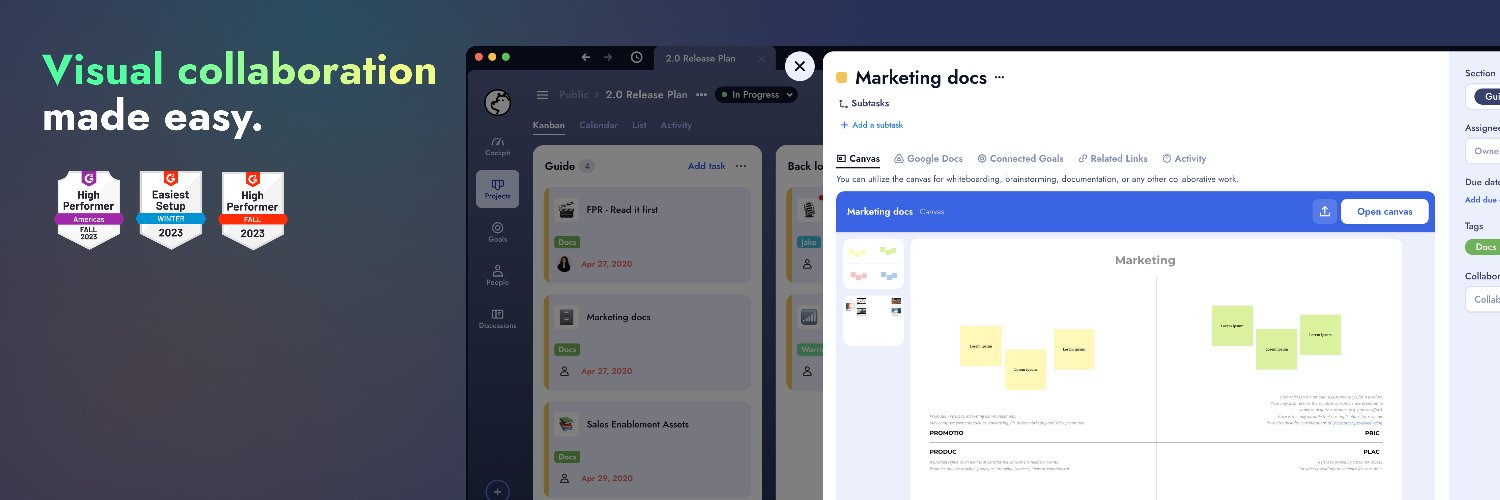This screenshot has height=500, width=1500.
Task: Open Projects in the sidebar
Action: pos(497,188)
